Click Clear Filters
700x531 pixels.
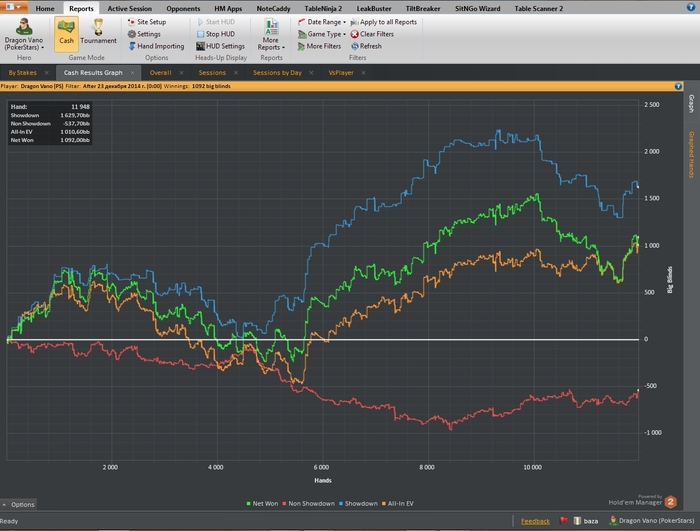point(372,34)
